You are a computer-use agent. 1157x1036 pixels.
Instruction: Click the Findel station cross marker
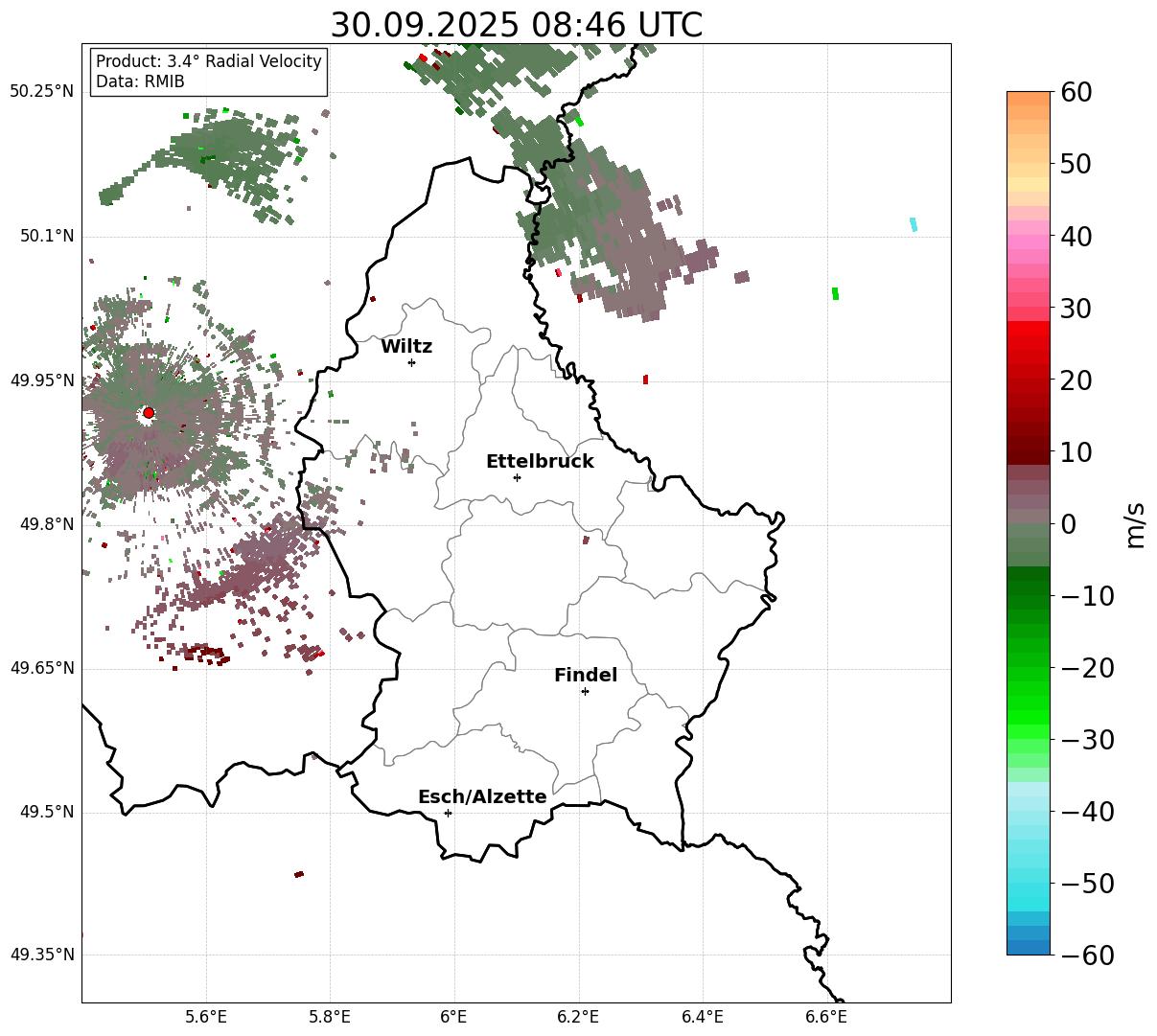(585, 691)
